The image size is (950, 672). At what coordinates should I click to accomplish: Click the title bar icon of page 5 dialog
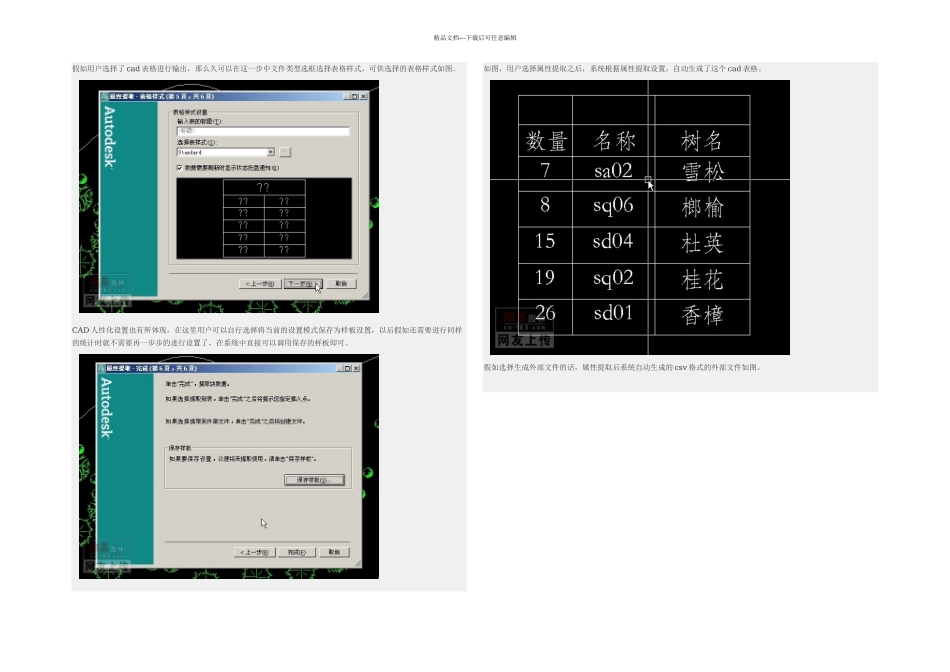point(104,97)
